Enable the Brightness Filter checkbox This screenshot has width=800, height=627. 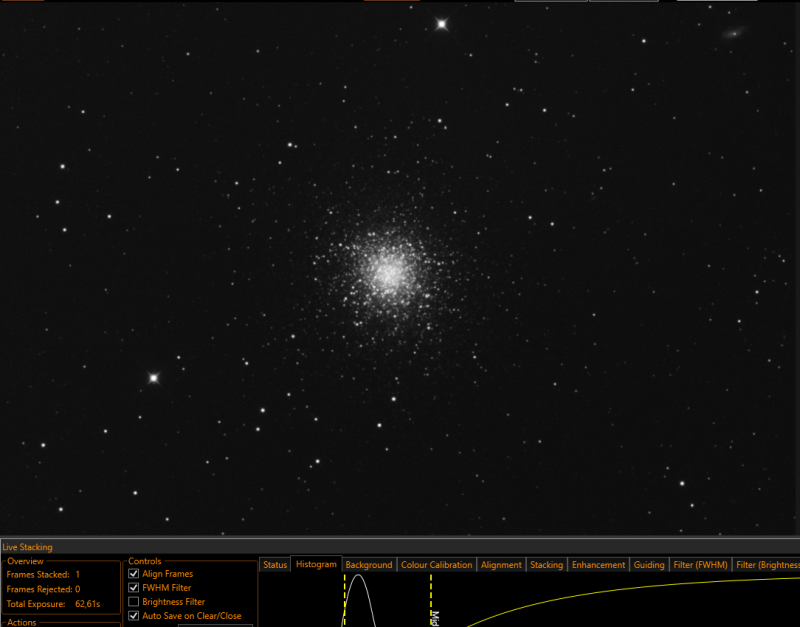134,601
